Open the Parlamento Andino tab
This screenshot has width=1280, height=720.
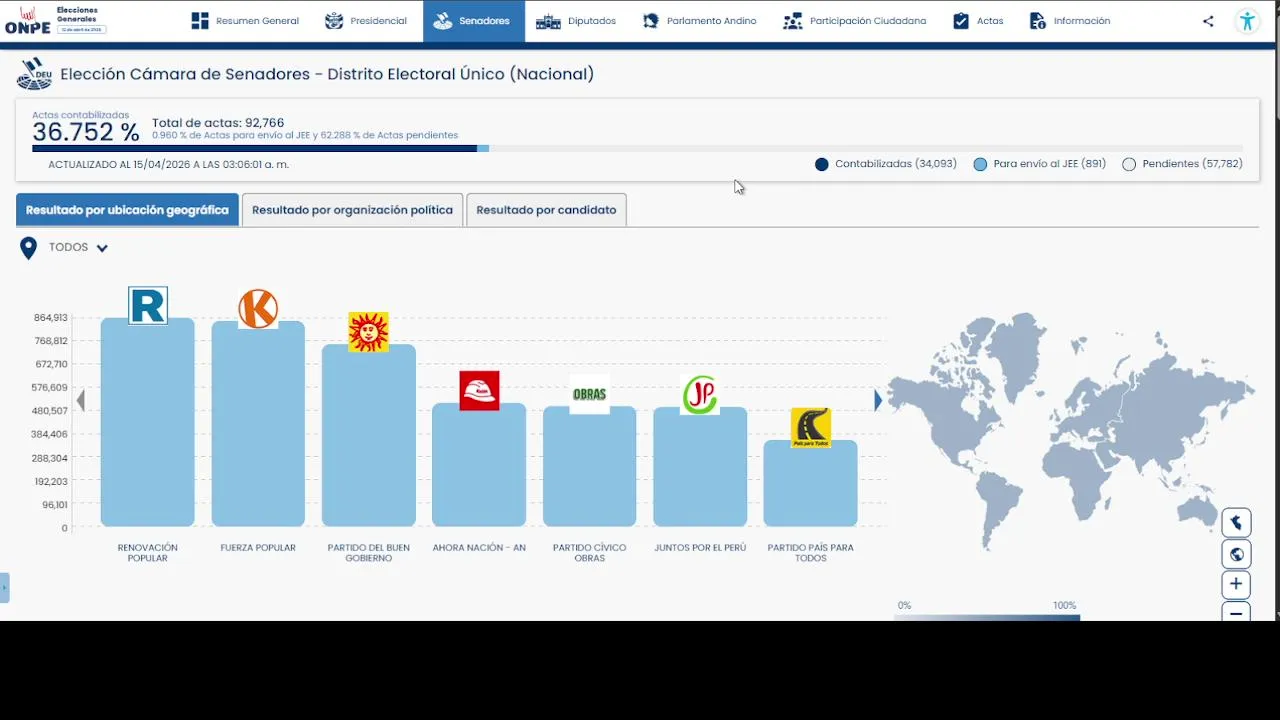click(699, 21)
